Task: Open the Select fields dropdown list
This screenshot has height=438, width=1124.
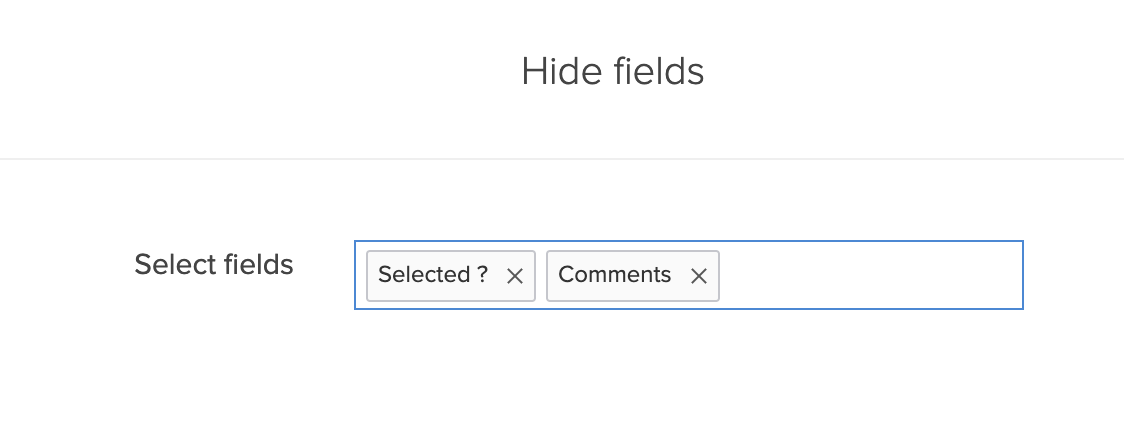Action: coord(868,275)
